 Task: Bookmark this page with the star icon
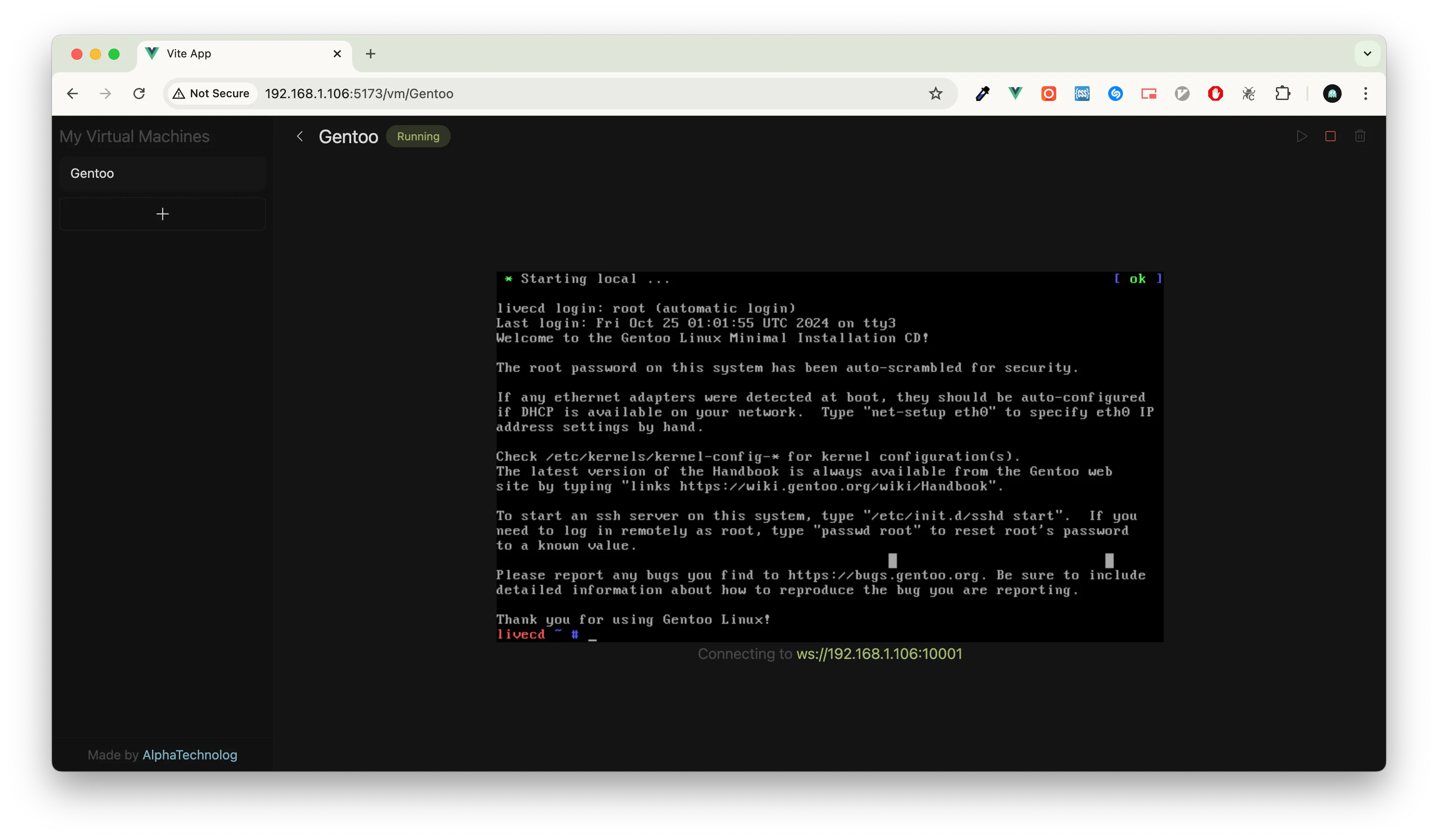click(935, 94)
